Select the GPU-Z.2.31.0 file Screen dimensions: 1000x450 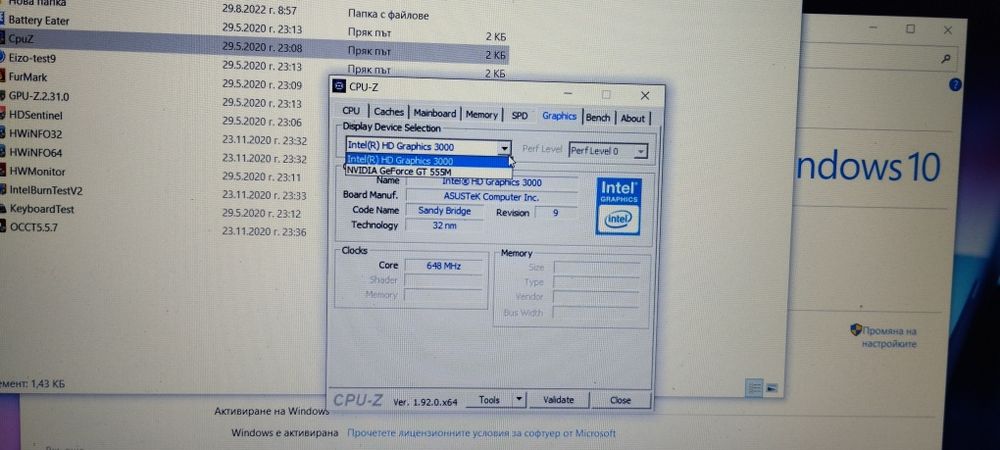tap(39, 96)
